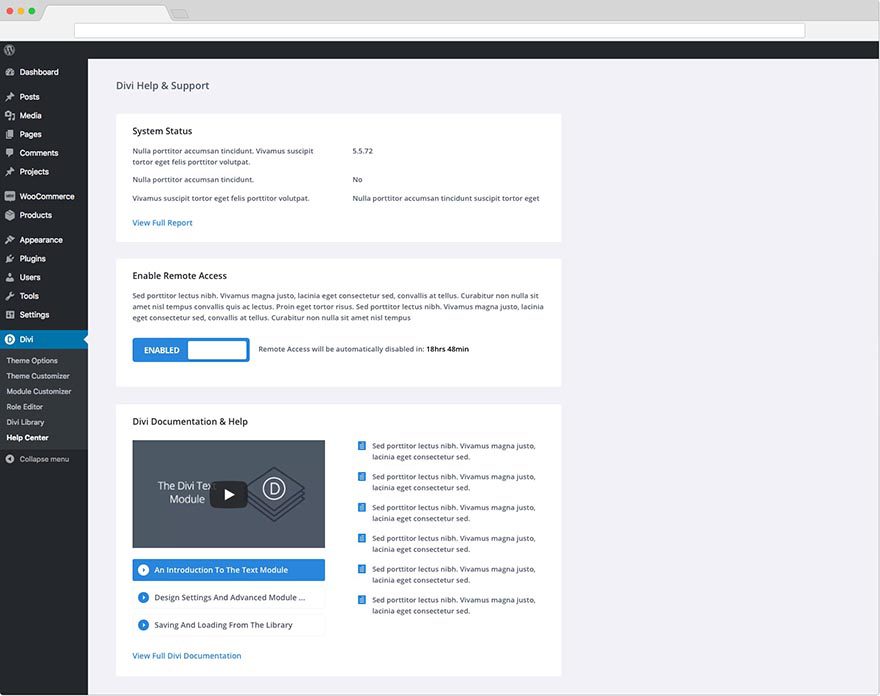The width and height of the screenshot is (880, 696).
Task: Click play icon beside Saving And Loading item
Action: click(144, 625)
